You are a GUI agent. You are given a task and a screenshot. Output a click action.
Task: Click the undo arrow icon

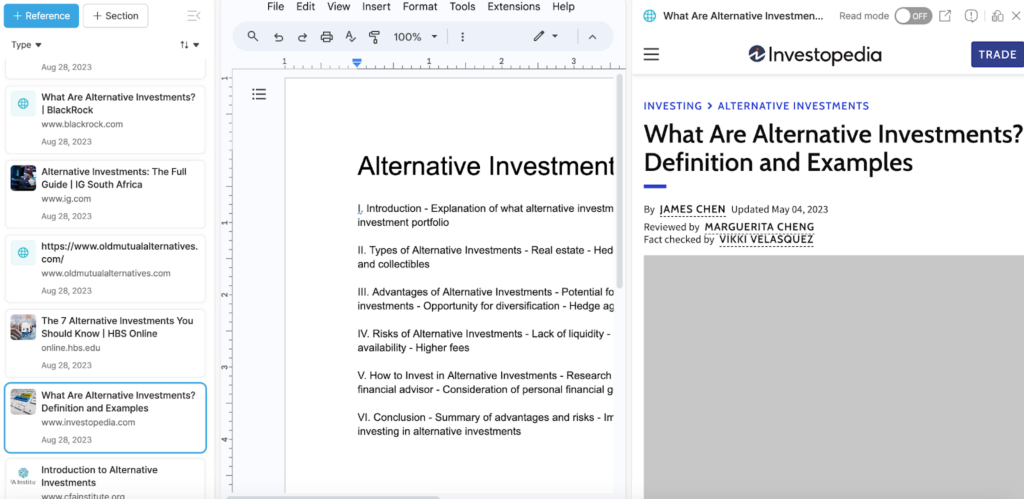coord(278,37)
